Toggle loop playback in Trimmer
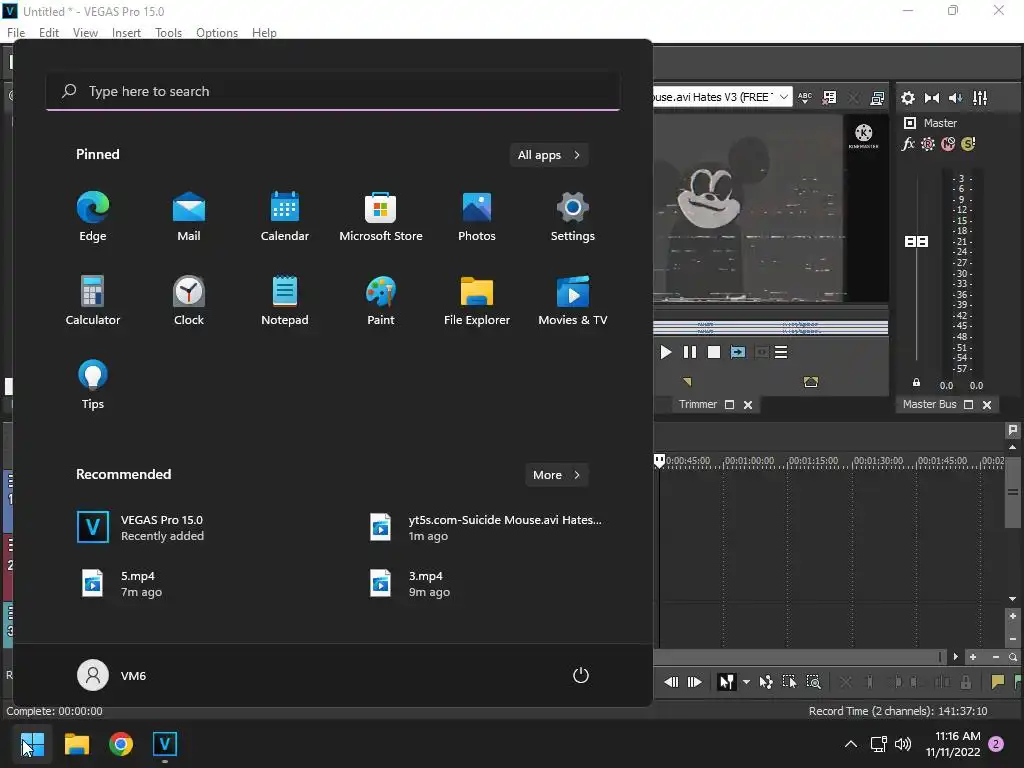 (738, 353)
